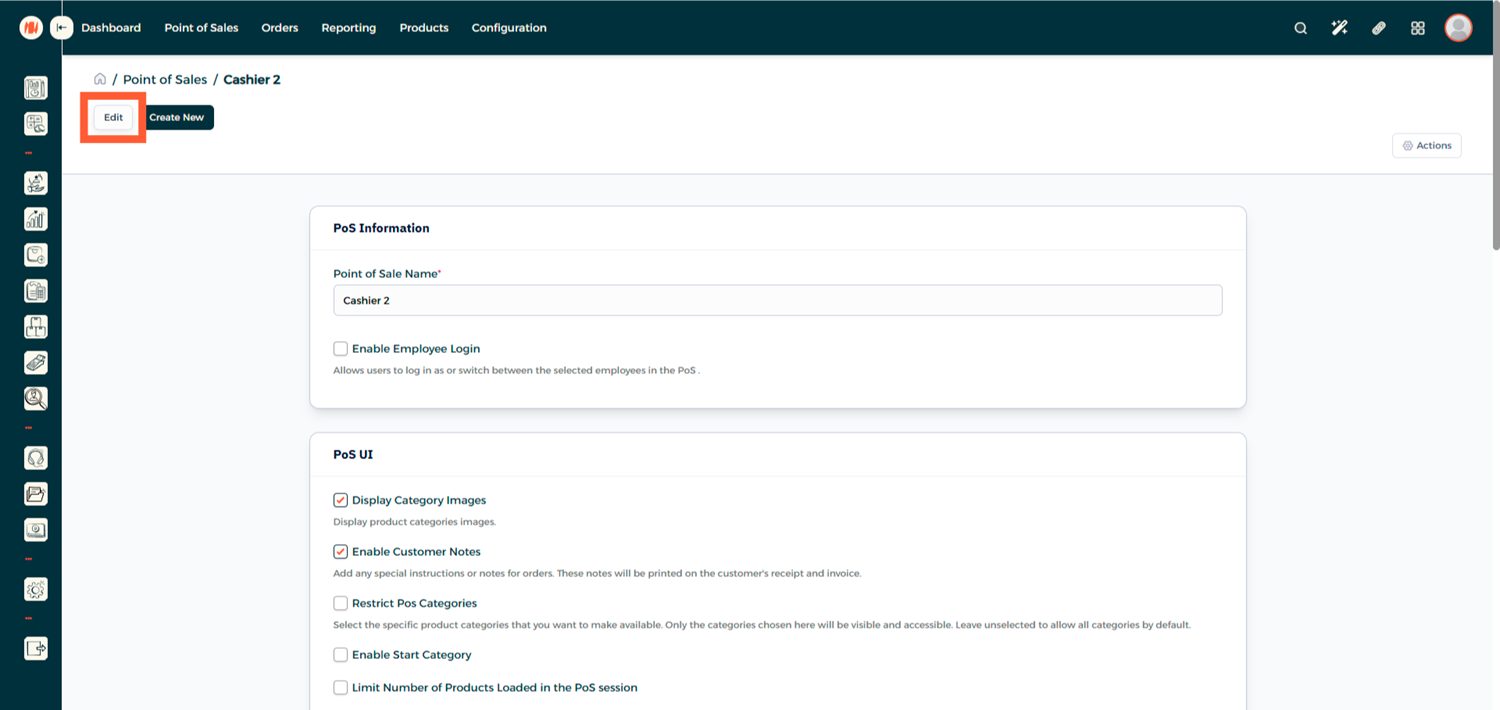
Task: Open the folder icon in sidebar
Action: tap(36, 494)
